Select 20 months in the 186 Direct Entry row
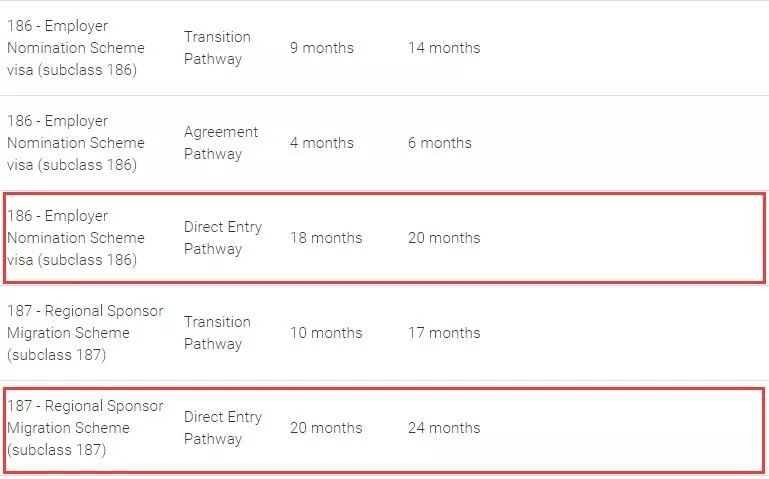The width and height of the screenshot is (769, 479). [x=443, y=238]
